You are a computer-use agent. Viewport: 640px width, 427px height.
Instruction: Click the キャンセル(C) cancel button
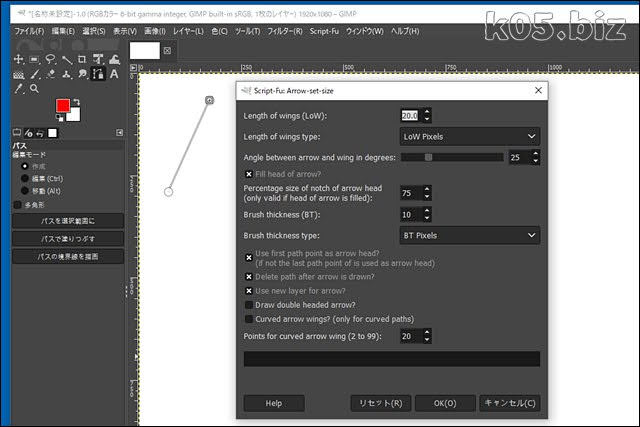(x=510, y=403)
